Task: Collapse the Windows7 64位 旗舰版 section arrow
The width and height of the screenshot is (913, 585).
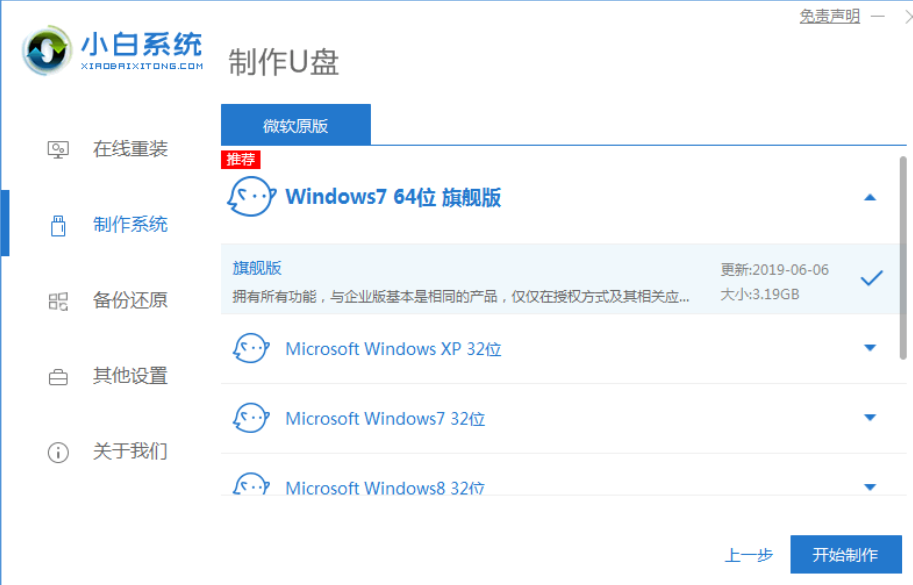Action: pos(869,198)
